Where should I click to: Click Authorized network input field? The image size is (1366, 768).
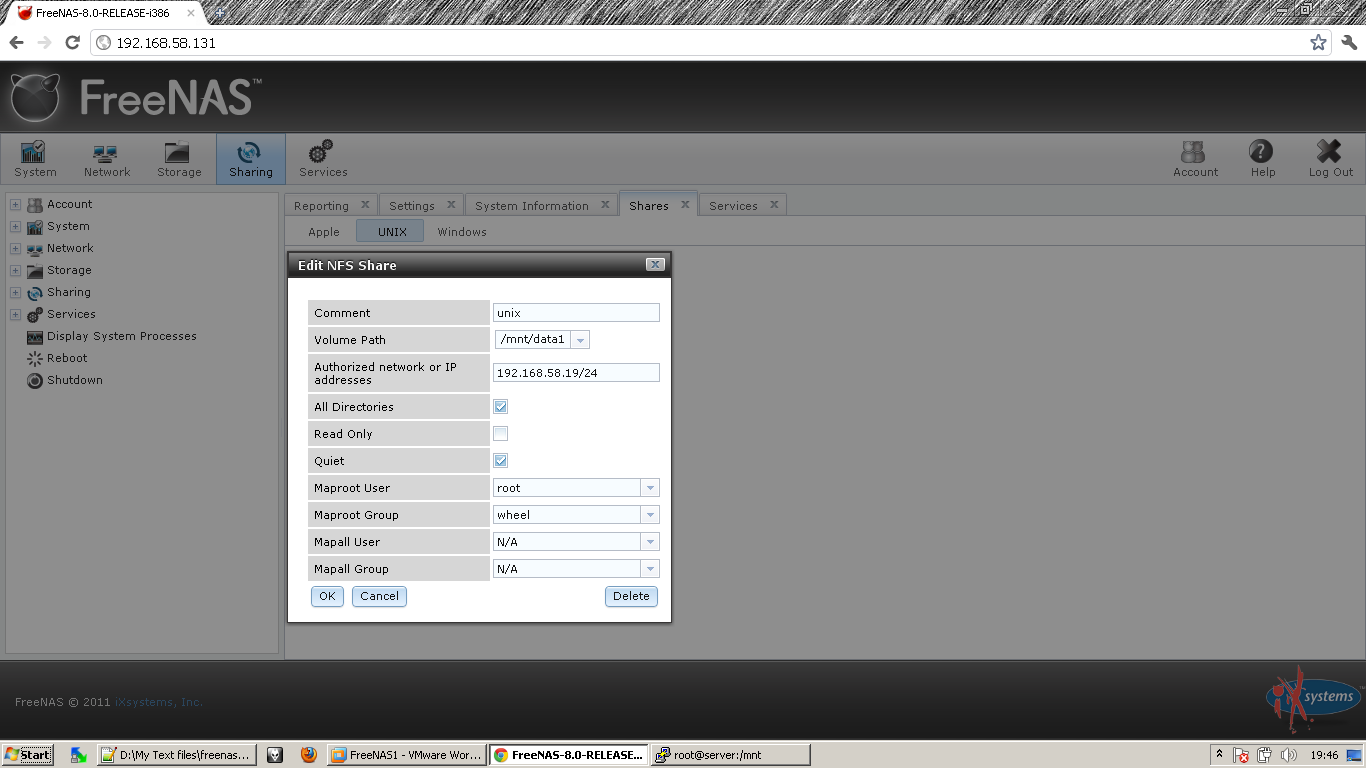point(576,373)
